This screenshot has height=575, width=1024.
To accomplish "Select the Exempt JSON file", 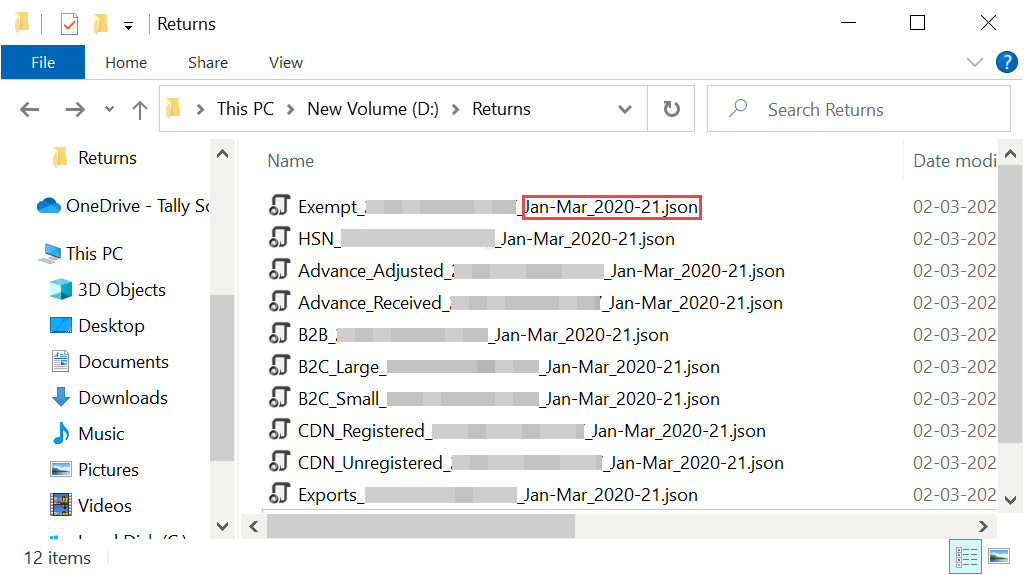I will (498, 207).
